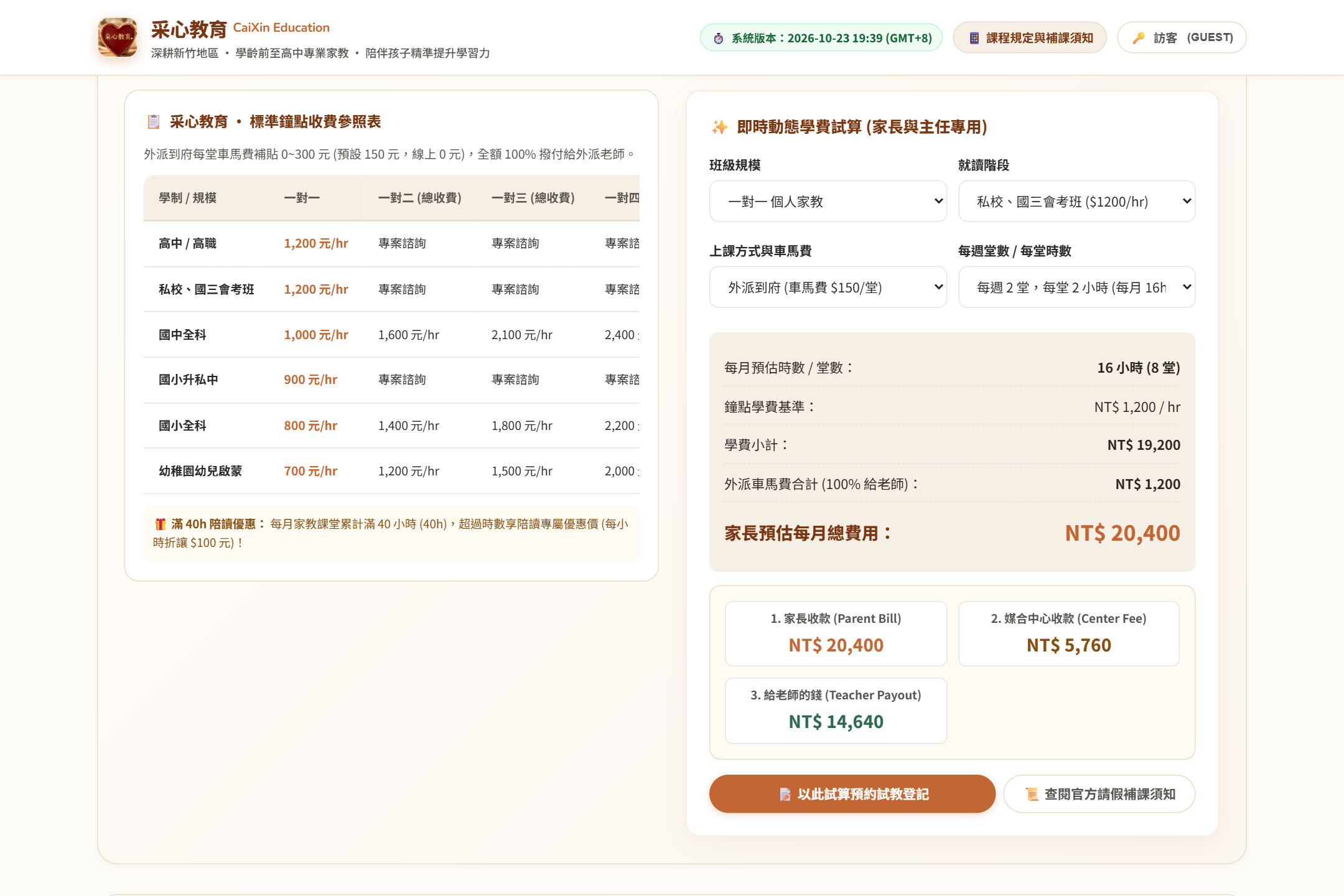The image size is (1344, 896).
Task: Select the 媒合中心收款 (Center Fee) card
Action: (x=1068, y=633)
